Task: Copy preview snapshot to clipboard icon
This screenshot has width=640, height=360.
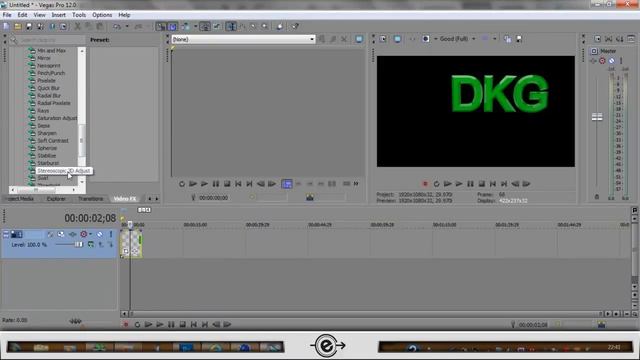Action: pos(507,39)
